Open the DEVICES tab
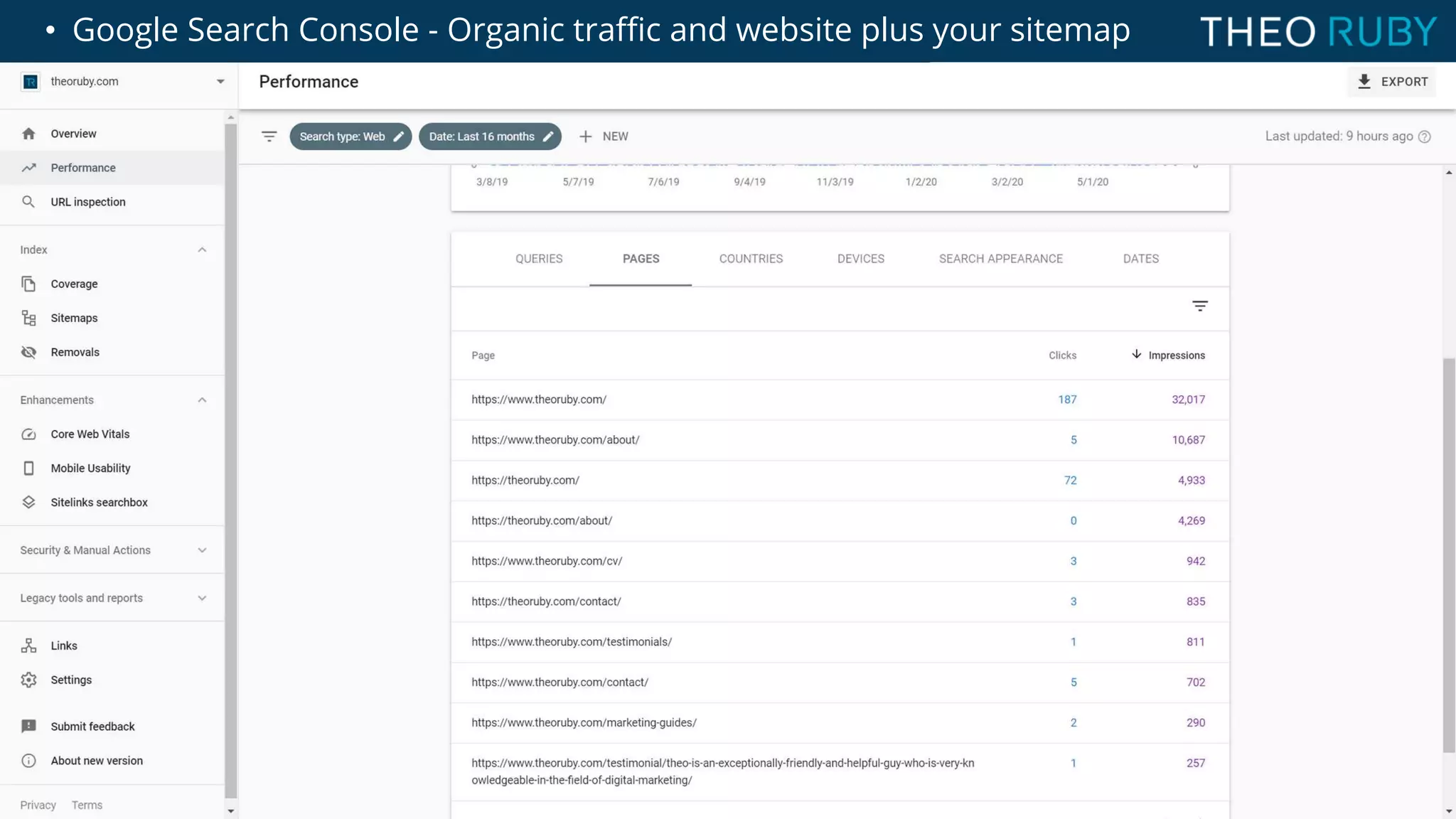The height and width of the screenshot is (819, 1456). (x=861, y=259)
